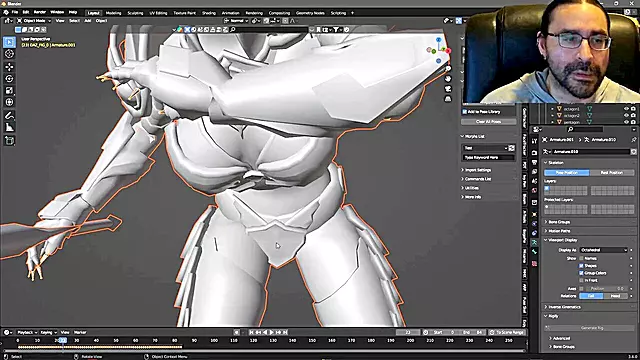Click the pin icon in properties header
The image size is (640, 360).
(633, 140)
